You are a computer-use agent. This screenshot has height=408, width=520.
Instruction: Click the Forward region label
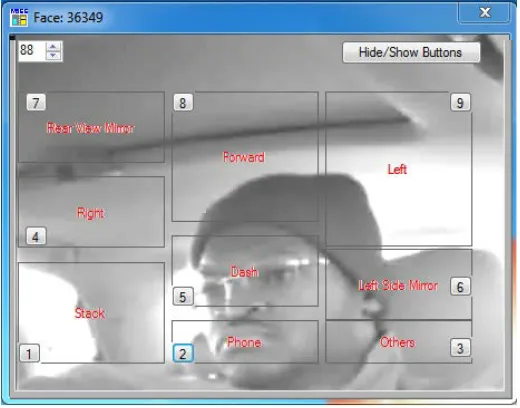click(244, 157)
